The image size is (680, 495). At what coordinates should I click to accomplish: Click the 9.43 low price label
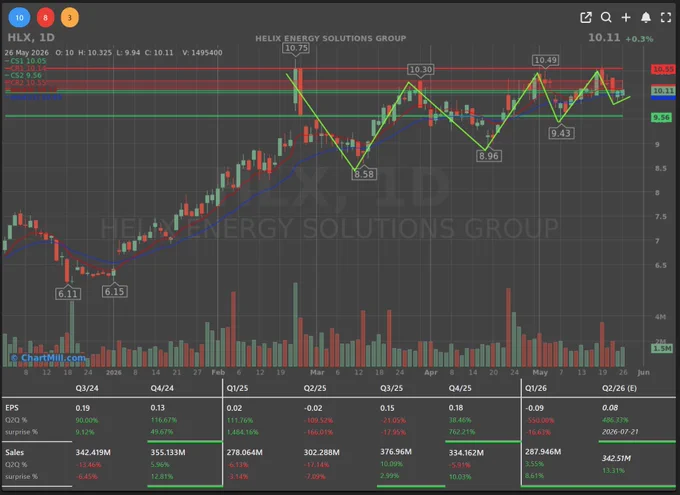(x=561, y=133)
